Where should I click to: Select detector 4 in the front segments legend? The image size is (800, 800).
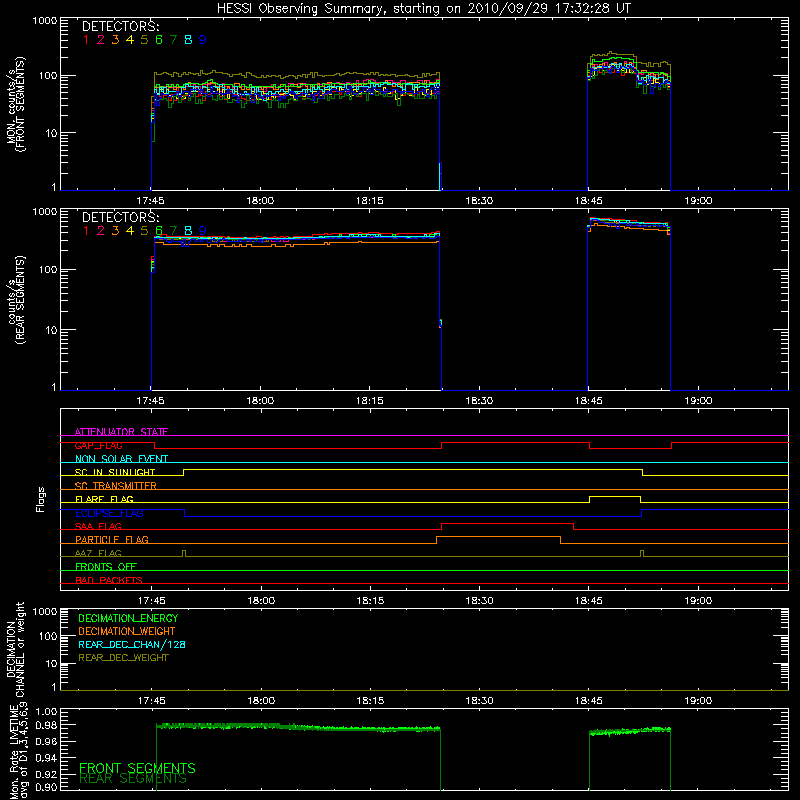click(130, 40)
